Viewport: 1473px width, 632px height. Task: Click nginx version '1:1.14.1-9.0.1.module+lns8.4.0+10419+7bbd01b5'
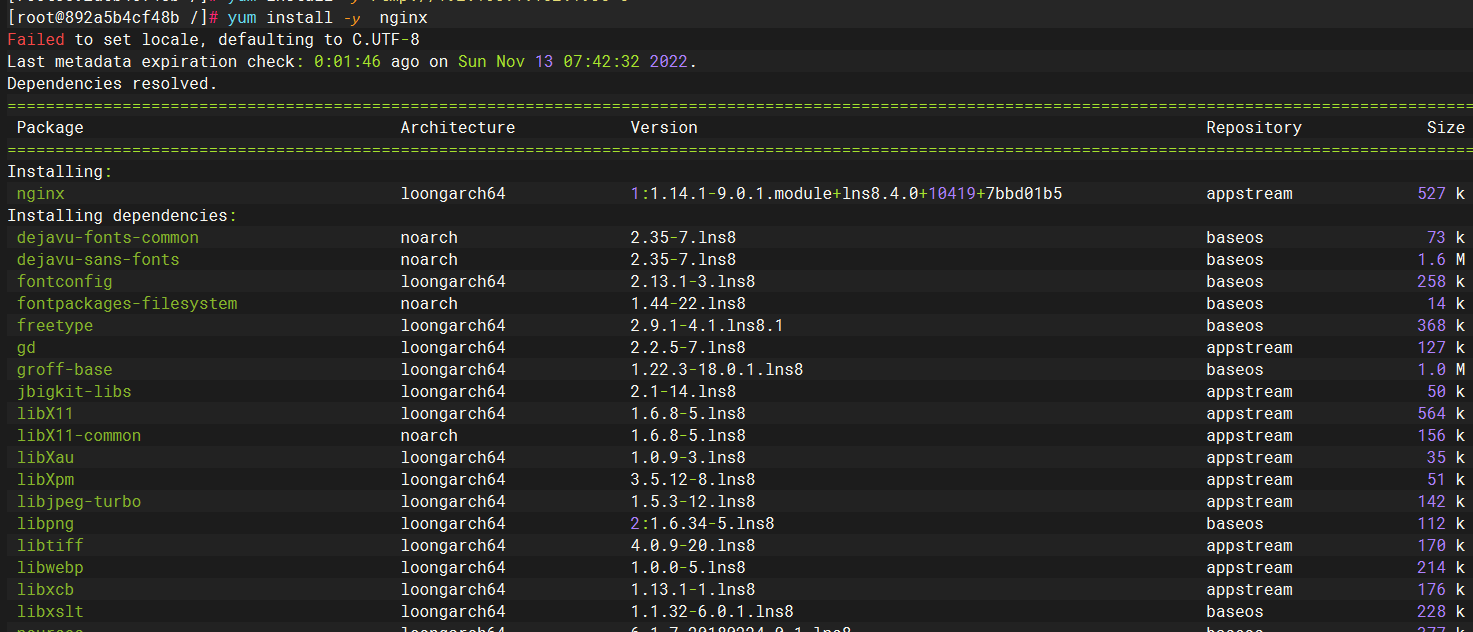pyautogui.click(x=846, y=193)
